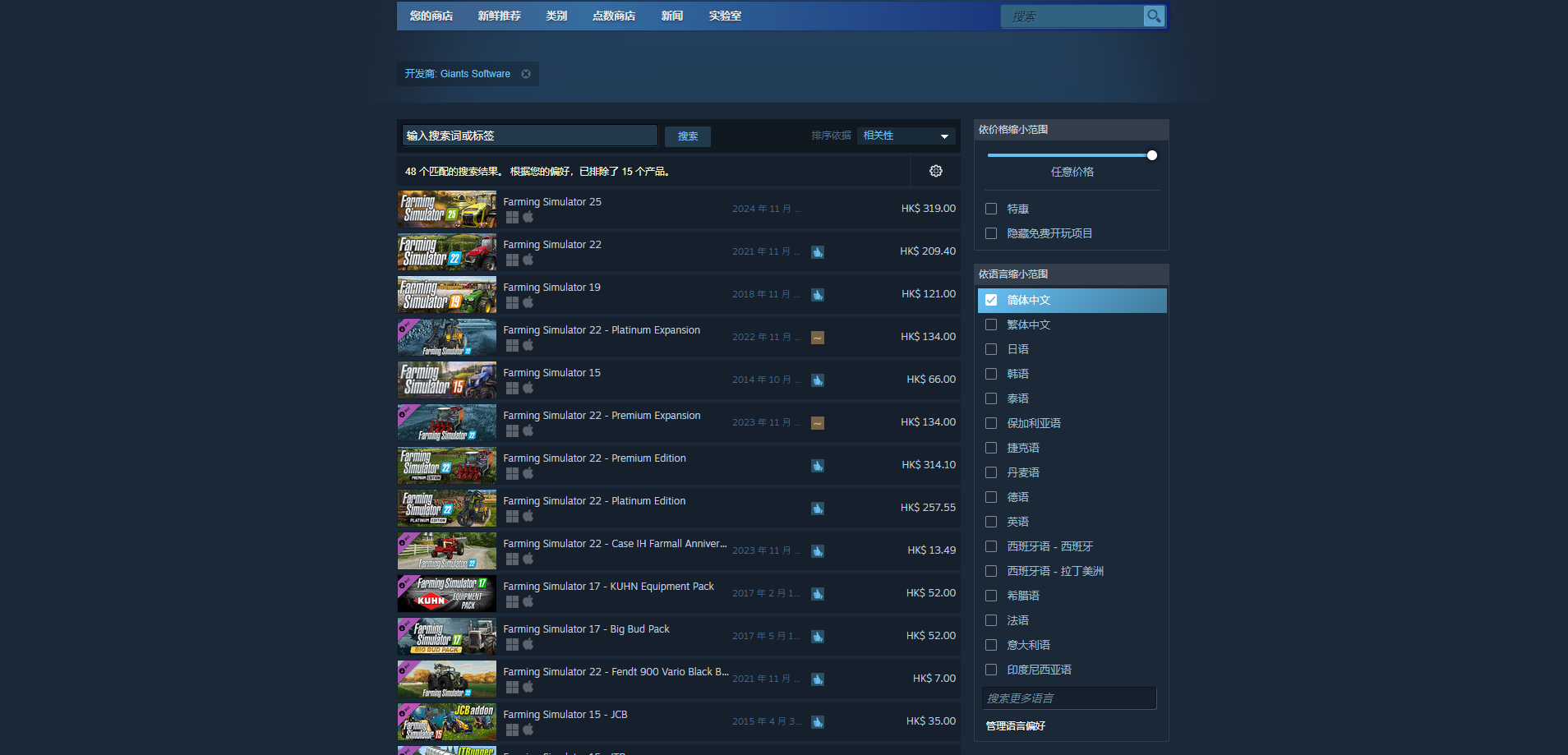Collapse the 依价格缩小范围 panel header
Viewport: 1568px width, 755px height.
pyautogui.click(x=1071, y=130)
